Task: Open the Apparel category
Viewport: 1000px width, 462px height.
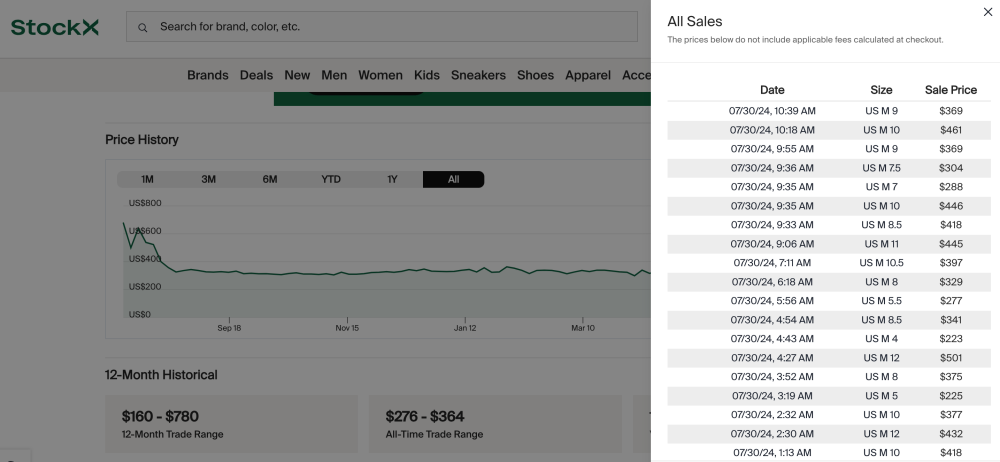Action: click(588, 75)
